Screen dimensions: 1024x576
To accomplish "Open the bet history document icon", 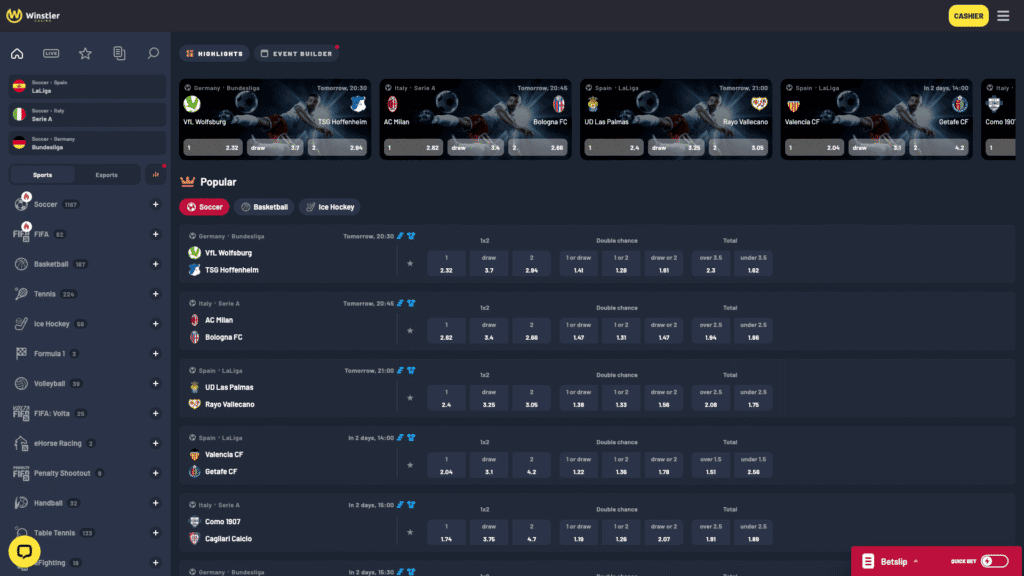I will (x=119, y=54).
